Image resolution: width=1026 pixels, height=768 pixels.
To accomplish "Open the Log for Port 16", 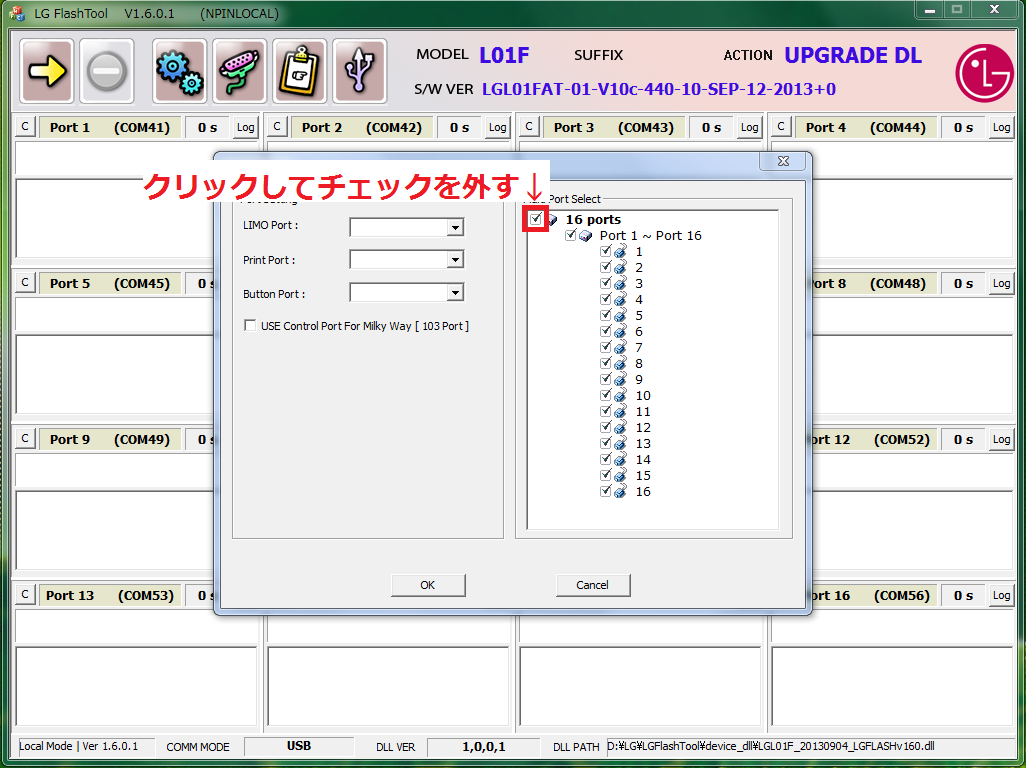I will pos(1002,595).
